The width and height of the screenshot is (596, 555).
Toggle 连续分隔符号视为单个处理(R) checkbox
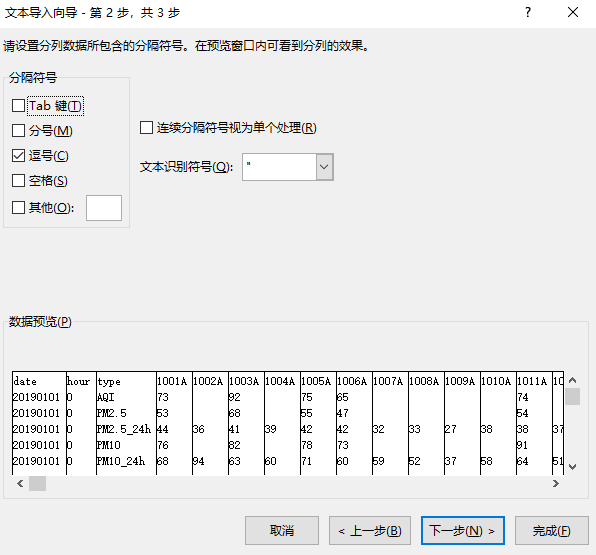tap(146, 128)
